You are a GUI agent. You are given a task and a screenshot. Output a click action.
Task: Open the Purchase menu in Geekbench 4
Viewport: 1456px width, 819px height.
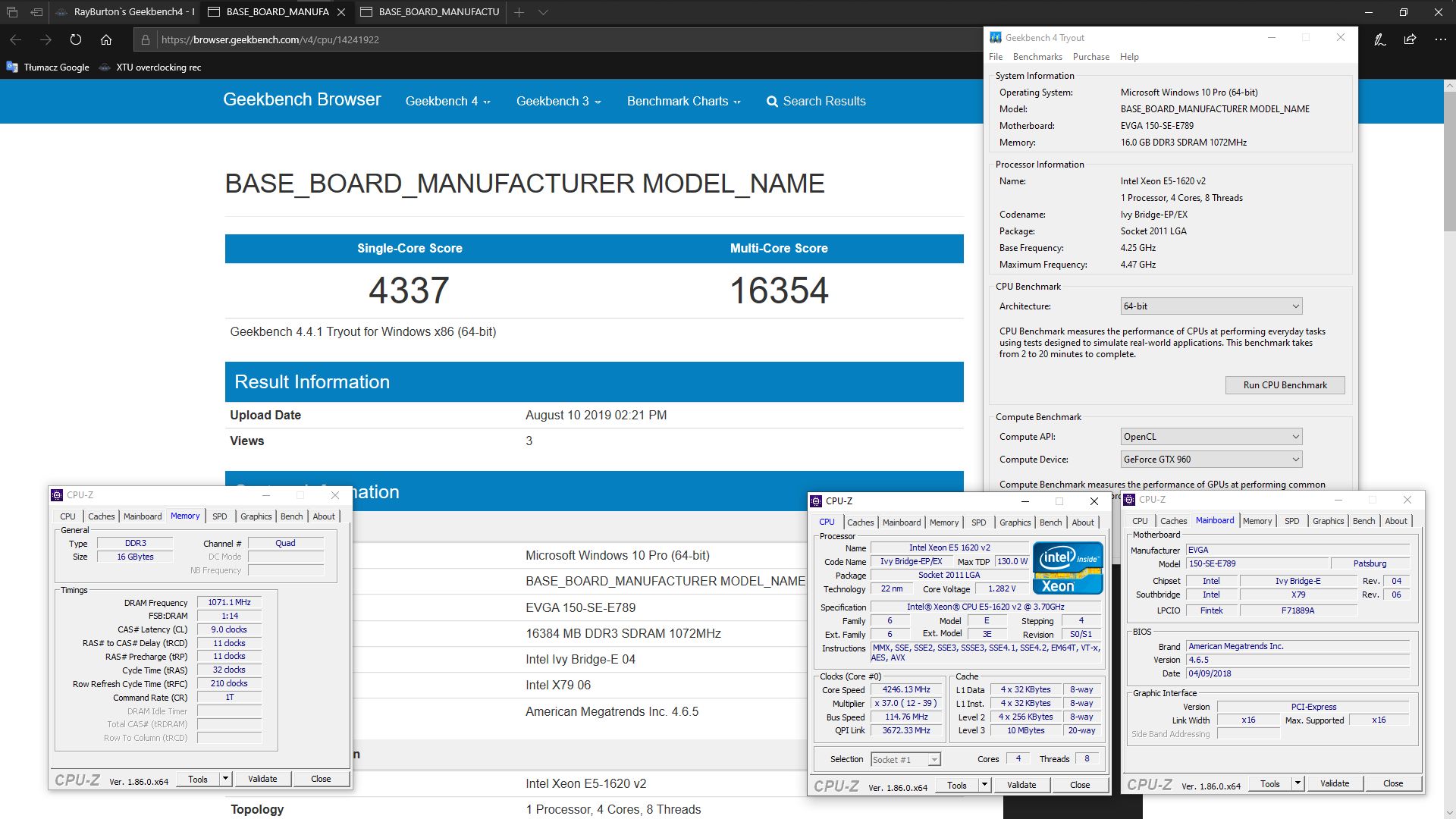pos(1091,57)
